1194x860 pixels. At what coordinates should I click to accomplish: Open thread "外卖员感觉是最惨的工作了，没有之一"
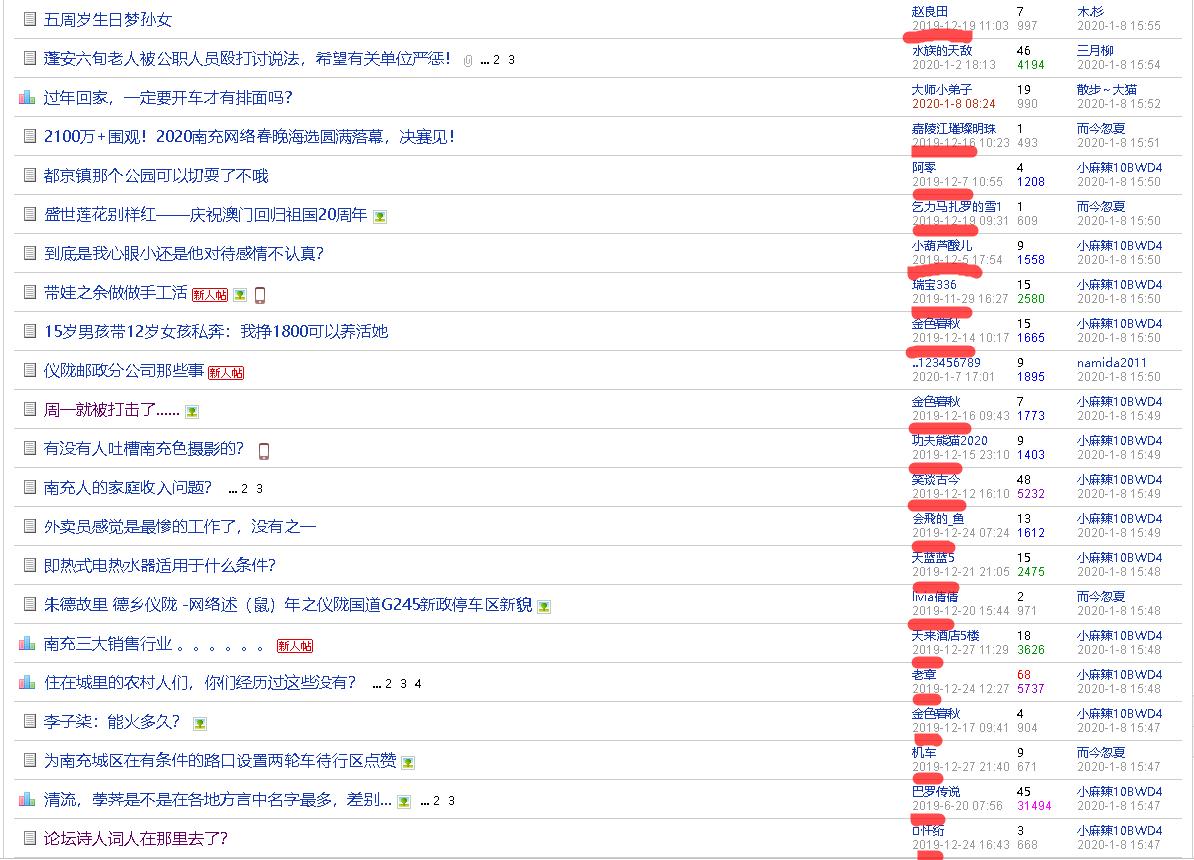[x=180, y=527]
